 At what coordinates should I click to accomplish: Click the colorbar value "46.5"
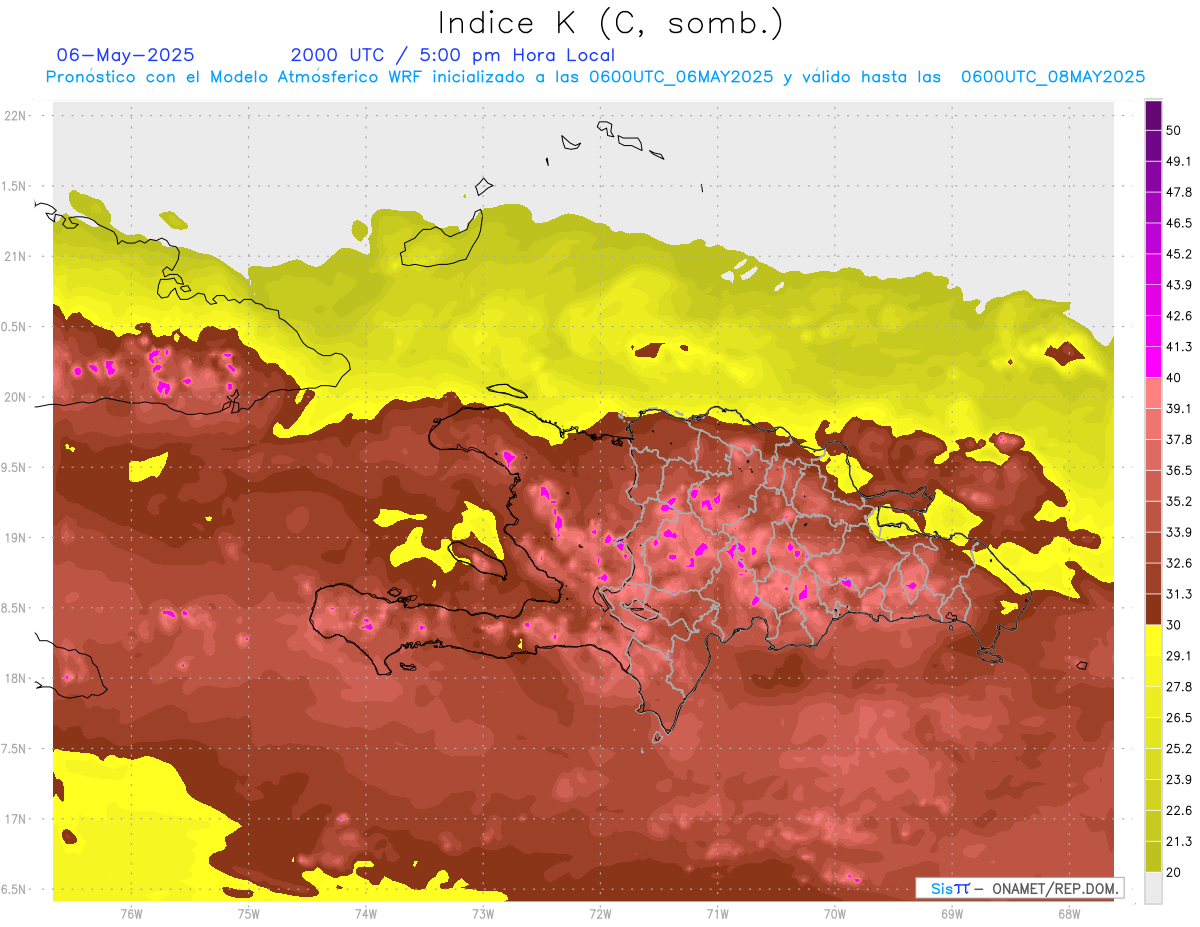[x=1179, y=223]
